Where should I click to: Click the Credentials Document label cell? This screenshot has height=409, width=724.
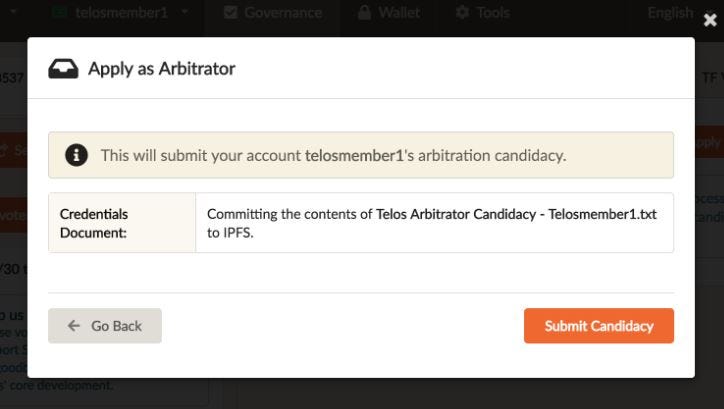[x=122, y=223]
